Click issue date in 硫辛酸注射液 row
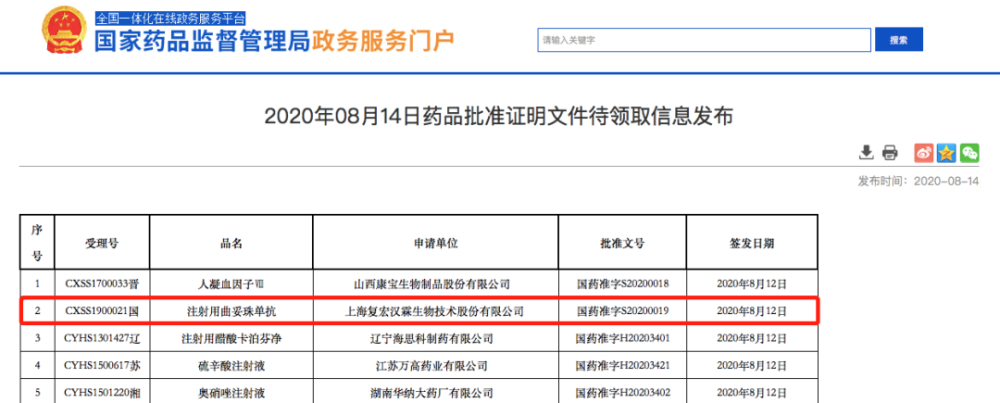 tap(752, 366)
